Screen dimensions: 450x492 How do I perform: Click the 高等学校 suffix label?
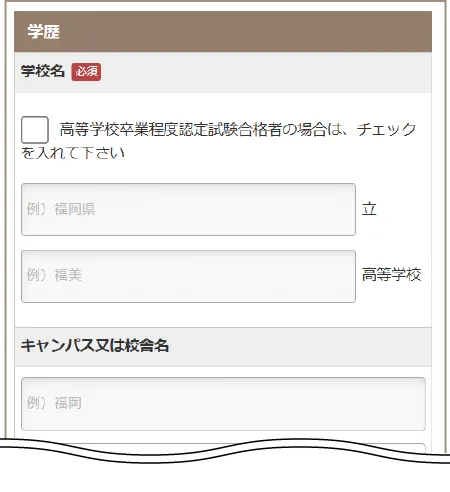[392, 275]
